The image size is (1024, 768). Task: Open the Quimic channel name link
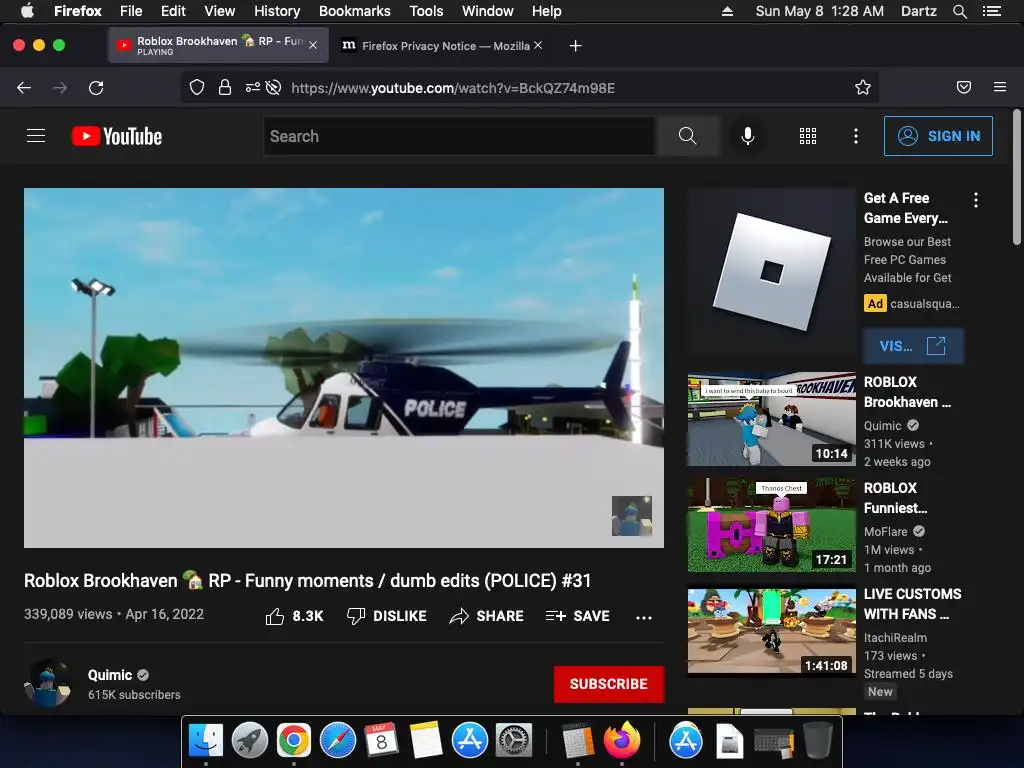(110, 675)
